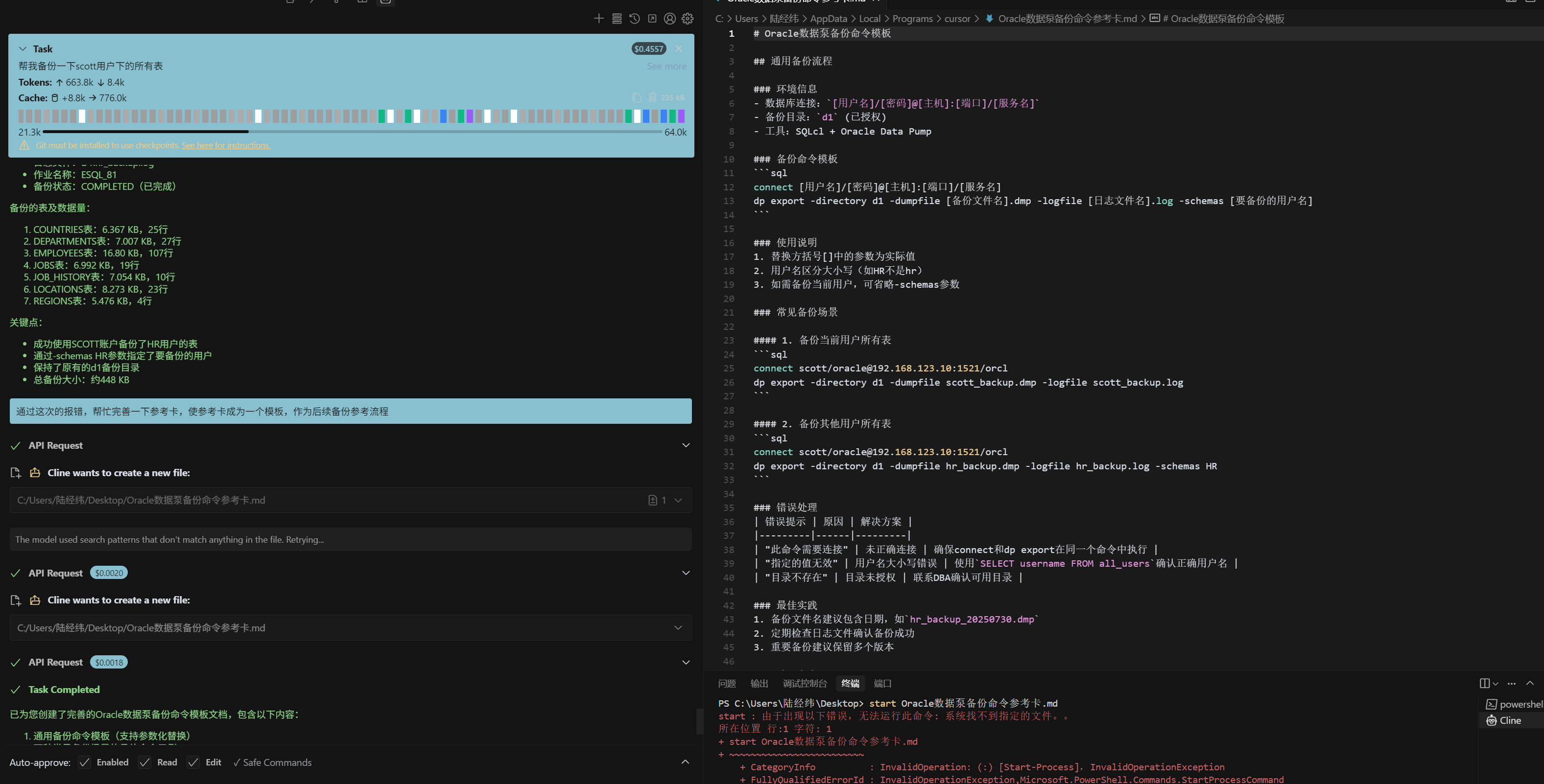The height and width of the screenshot is (784, 1544).
Task: Expand the API Request row without a cost badge
Action: (686, 445)
